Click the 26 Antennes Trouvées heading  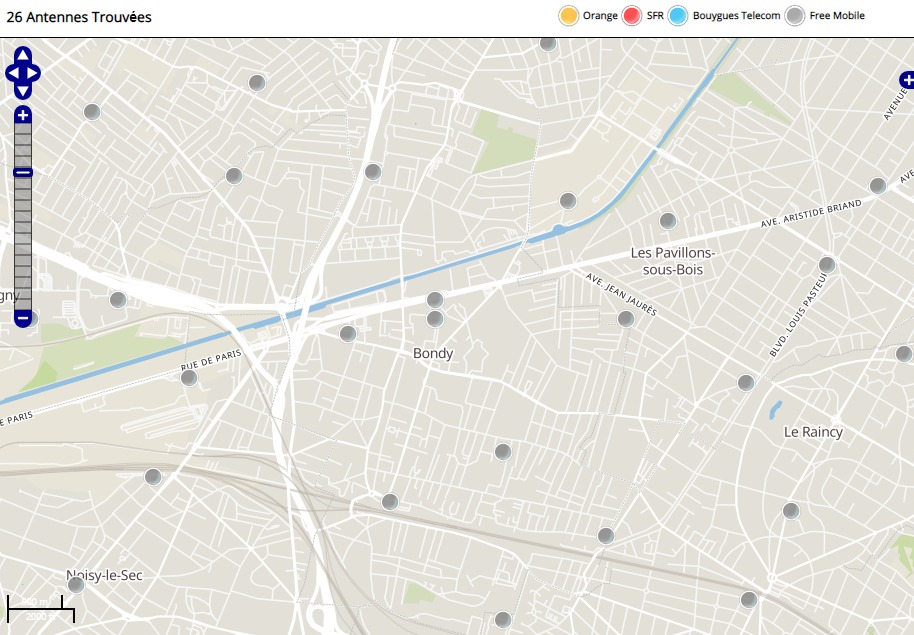(79, 17)
